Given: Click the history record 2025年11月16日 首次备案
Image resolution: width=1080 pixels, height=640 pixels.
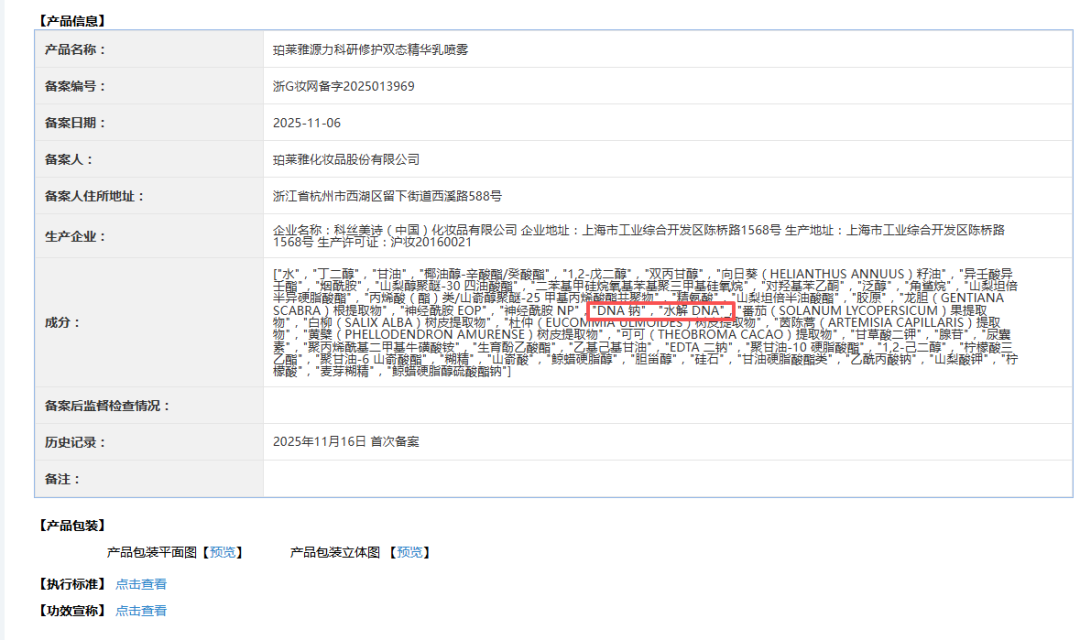Looking at the screenshot, I should point(346,441).
